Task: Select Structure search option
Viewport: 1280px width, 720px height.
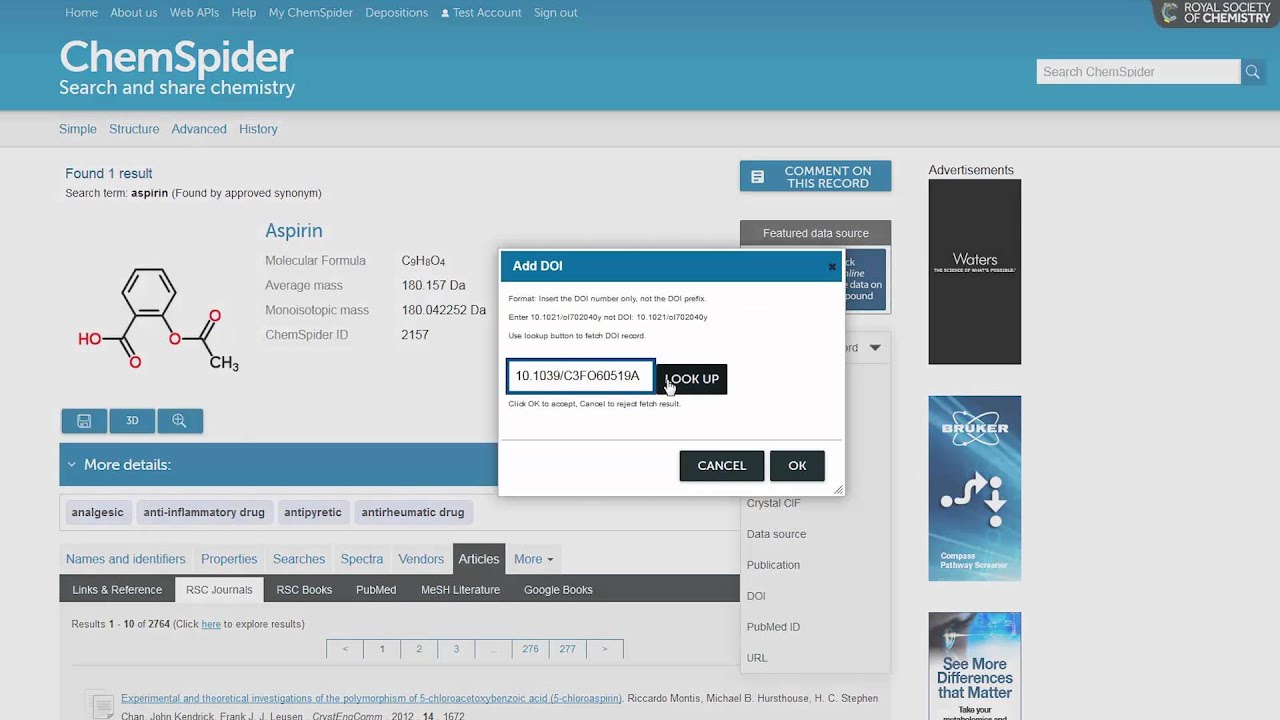Action: [134, 129]
